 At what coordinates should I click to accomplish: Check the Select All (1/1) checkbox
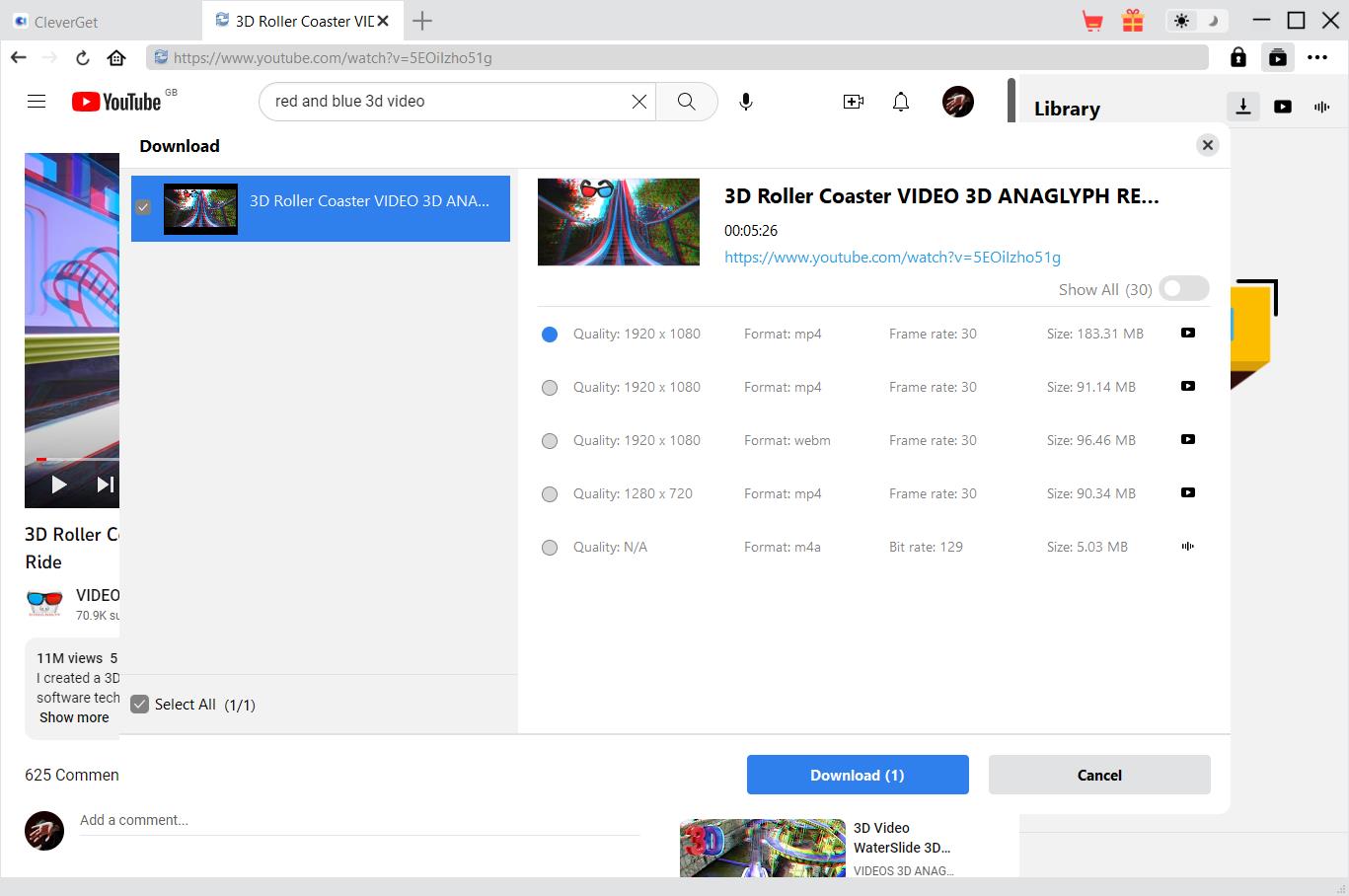[x=140, y=705]
